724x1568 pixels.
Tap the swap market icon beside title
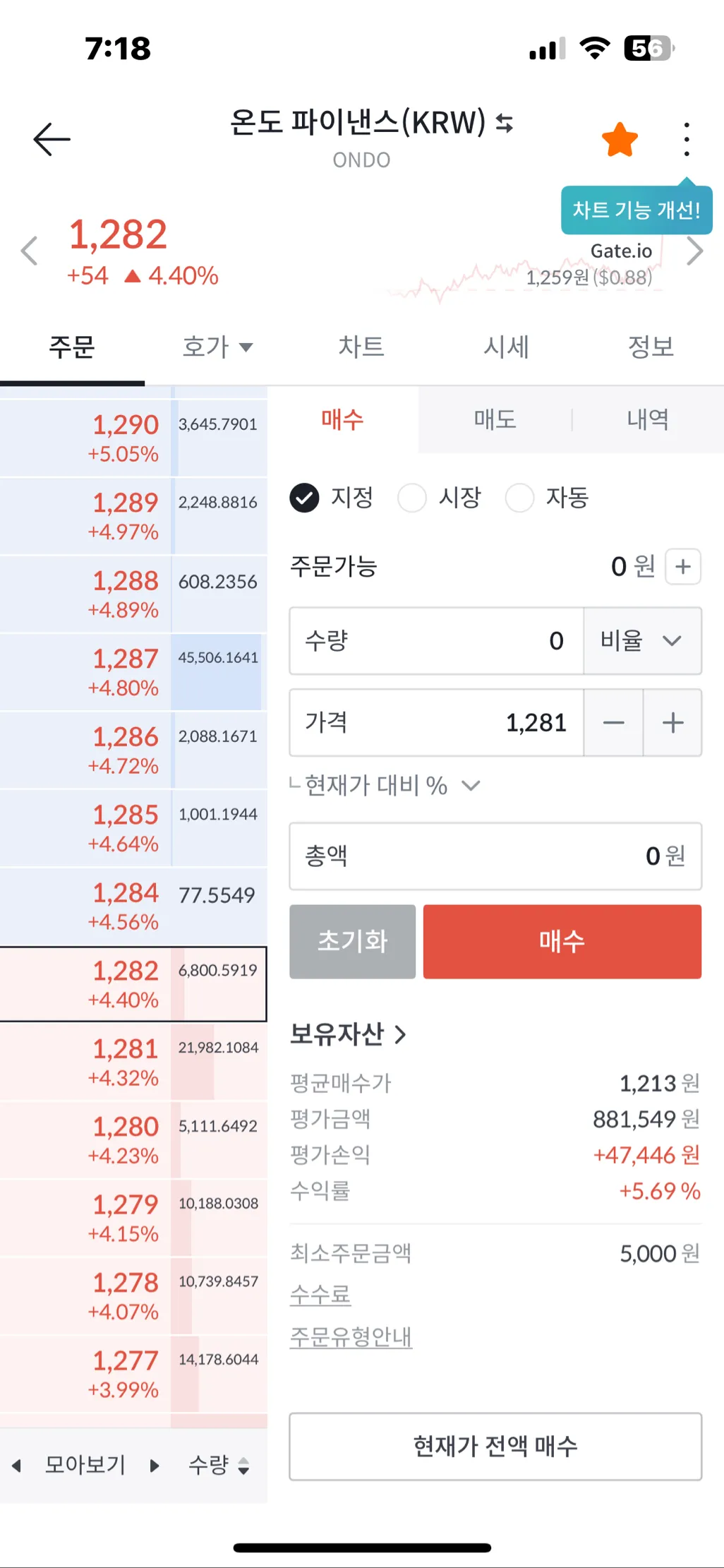click(504, 123)
